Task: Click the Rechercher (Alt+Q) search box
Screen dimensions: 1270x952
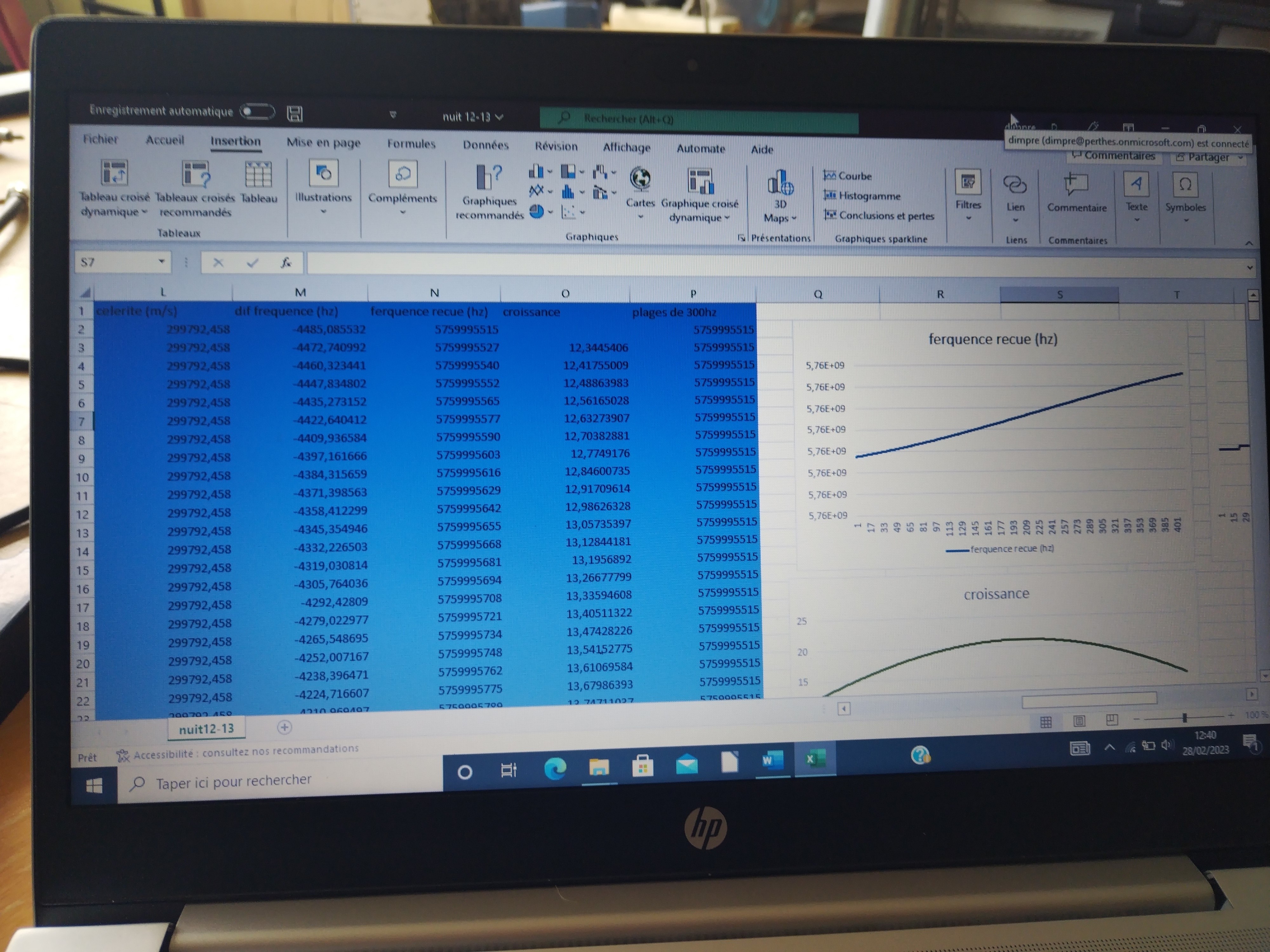Action: coord(699,119)
